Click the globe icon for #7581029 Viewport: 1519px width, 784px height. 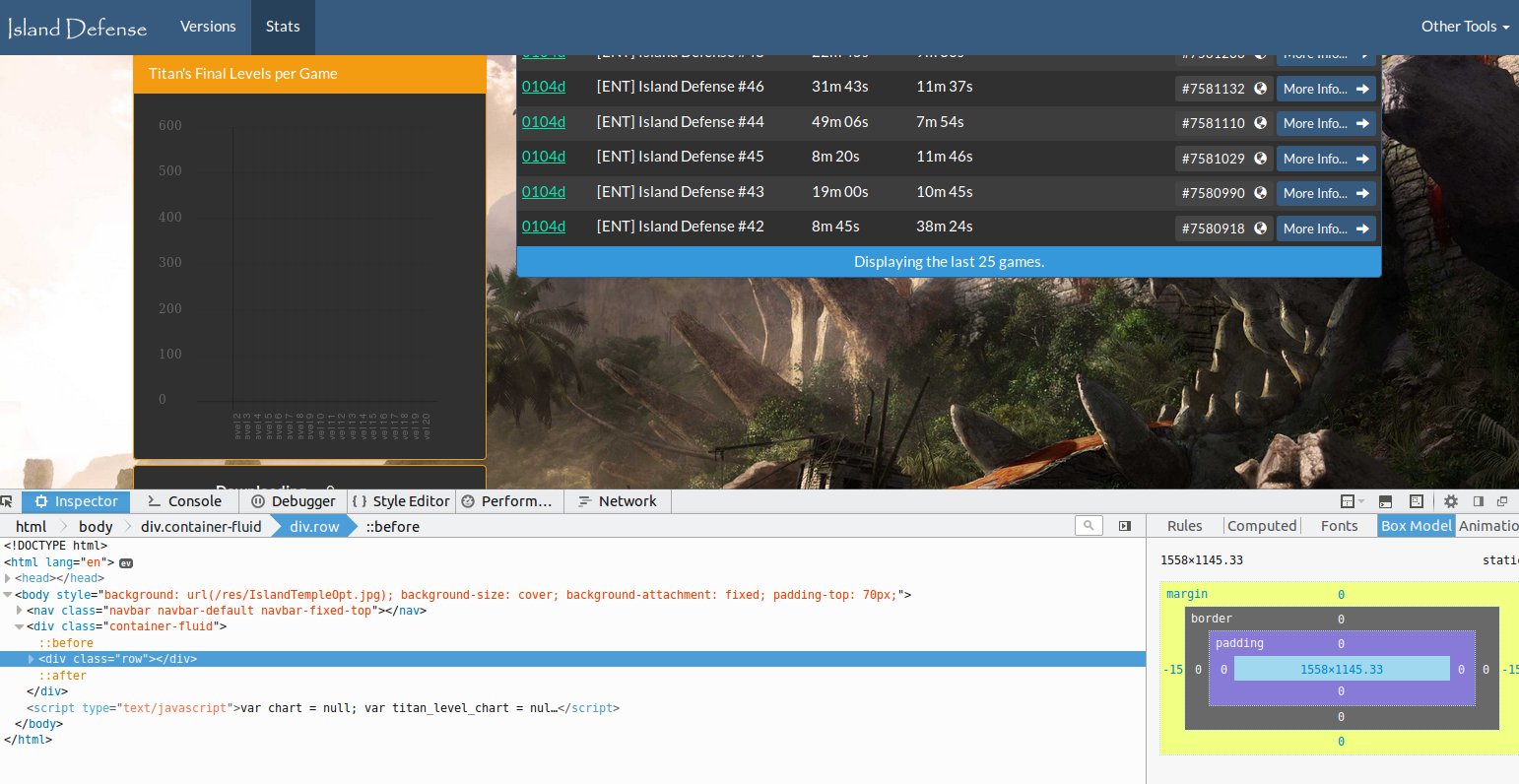pyautogui.click(x=1260, y=159)
